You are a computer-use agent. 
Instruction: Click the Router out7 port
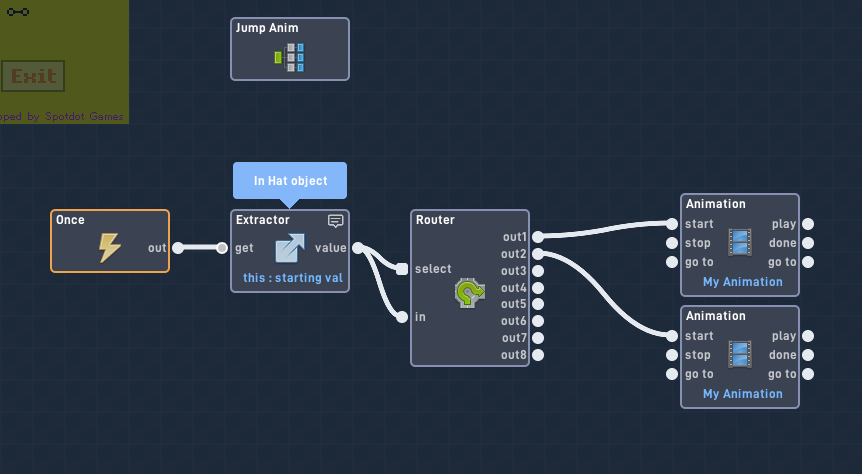[x=538, y=338]
